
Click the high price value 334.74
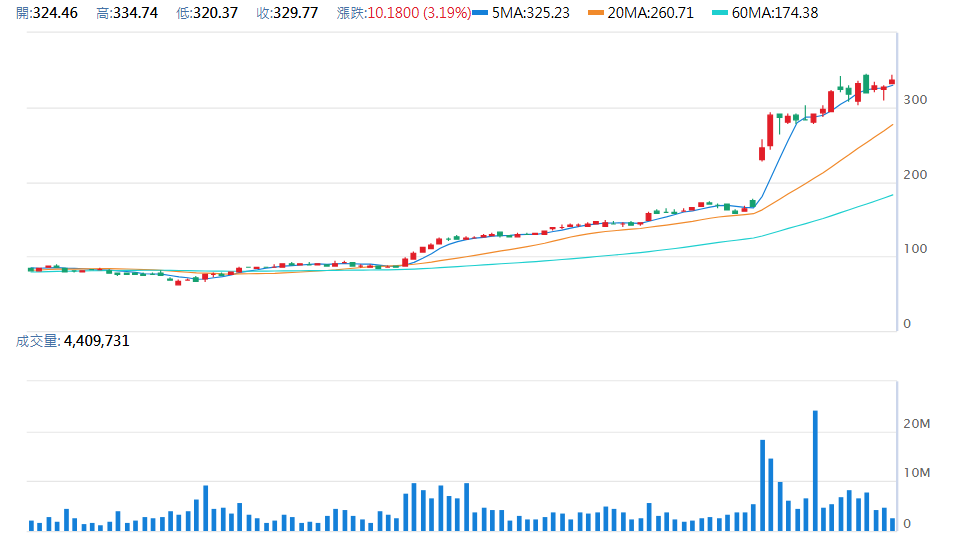[134, 13]
